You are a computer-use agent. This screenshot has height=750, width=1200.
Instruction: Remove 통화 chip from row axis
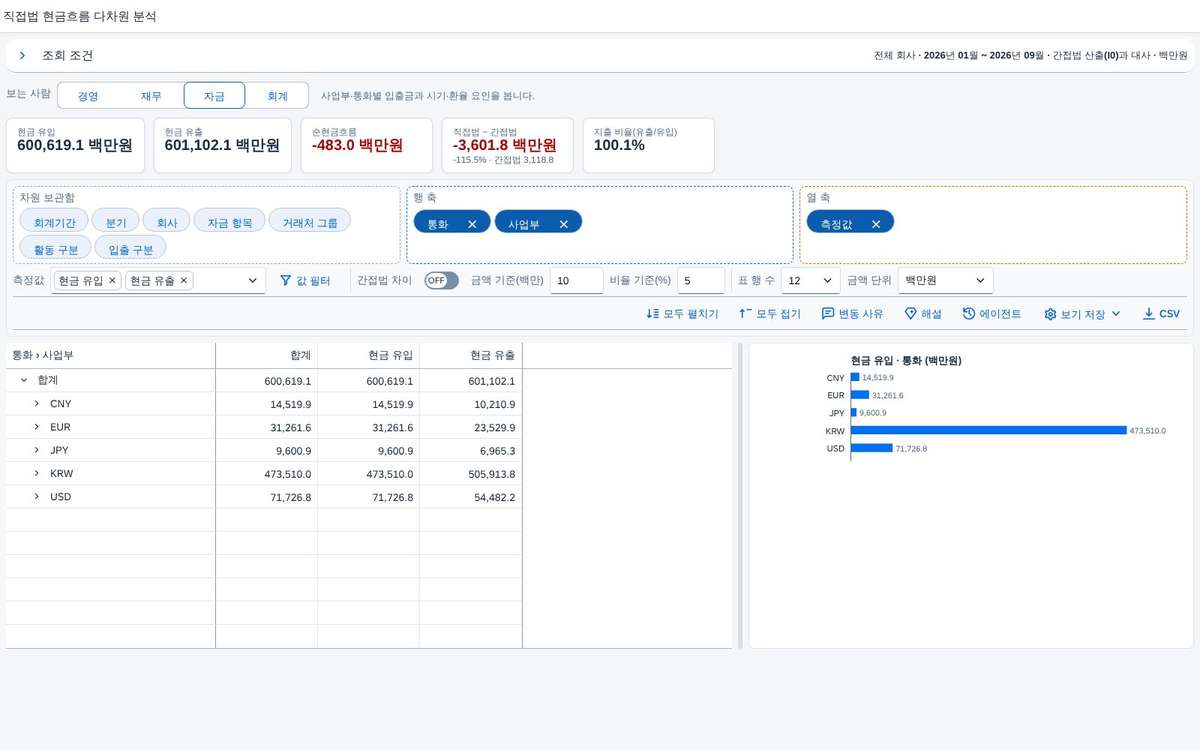[x=472, y=224]
